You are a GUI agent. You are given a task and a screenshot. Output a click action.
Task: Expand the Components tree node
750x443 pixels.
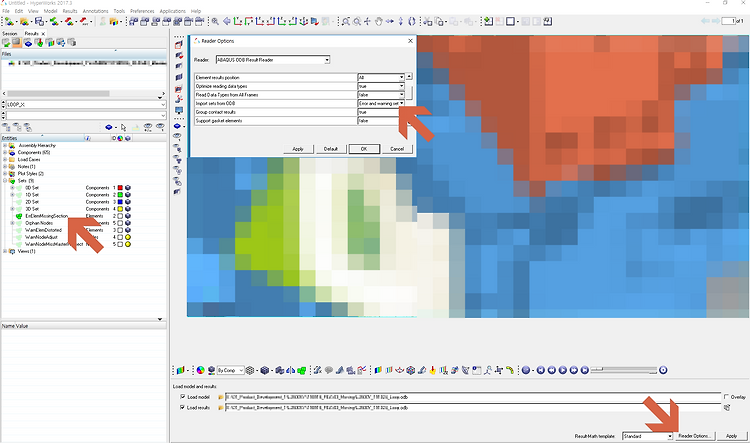(x=5, y=153)
